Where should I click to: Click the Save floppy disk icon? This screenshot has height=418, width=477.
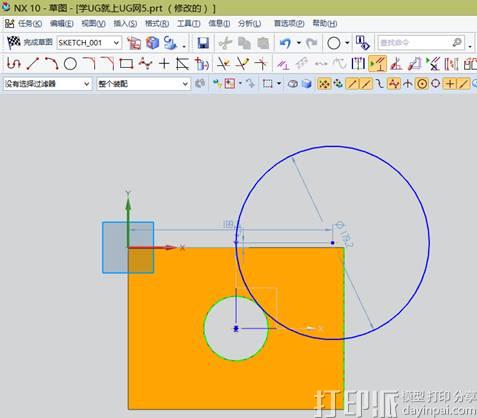(203, 43)
